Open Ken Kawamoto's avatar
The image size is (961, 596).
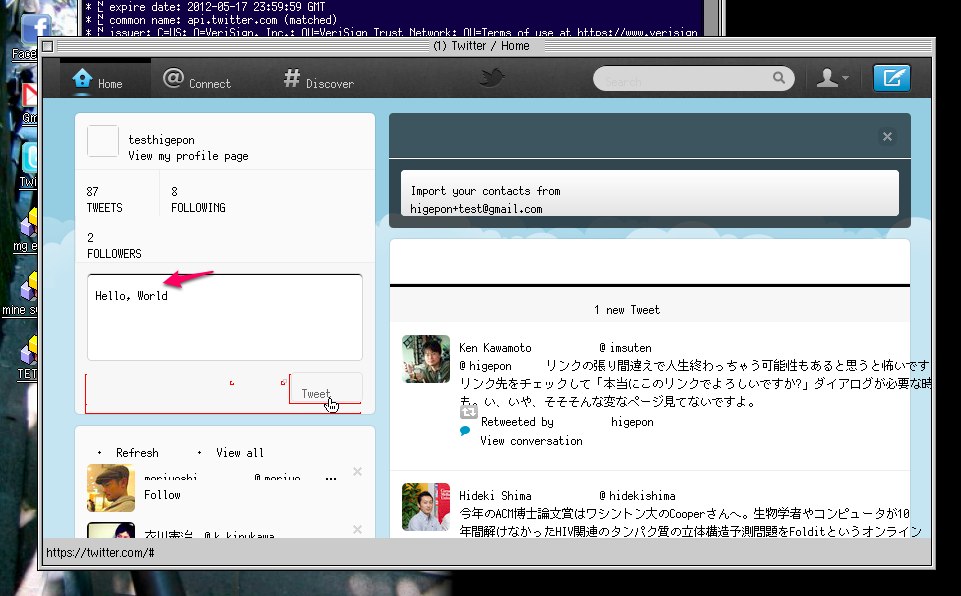[x=426, y=359]
